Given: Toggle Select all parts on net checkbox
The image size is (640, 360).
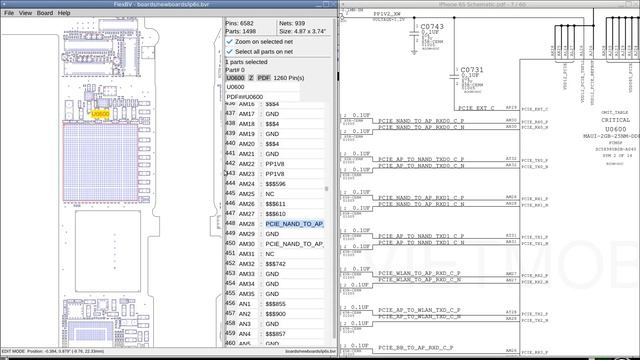Looking at the screenshot, I should click(229, 52).
